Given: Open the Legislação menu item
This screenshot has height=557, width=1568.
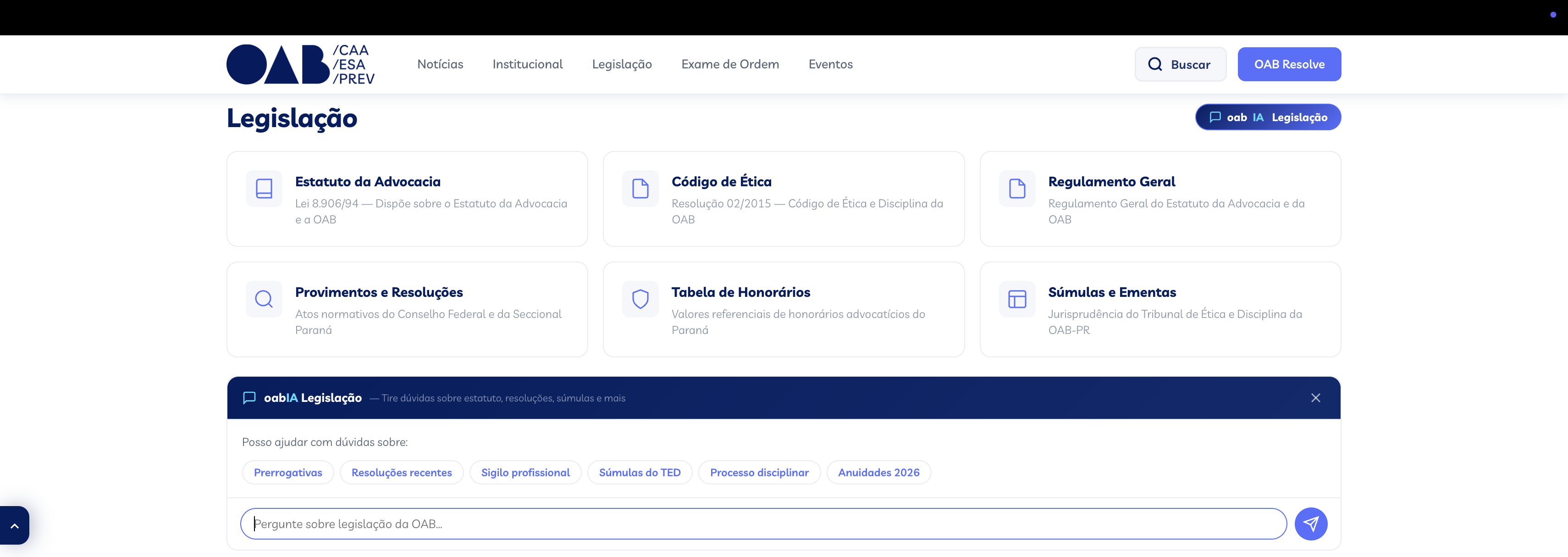Looking at the screenshot, I should (x=622, y=64).
